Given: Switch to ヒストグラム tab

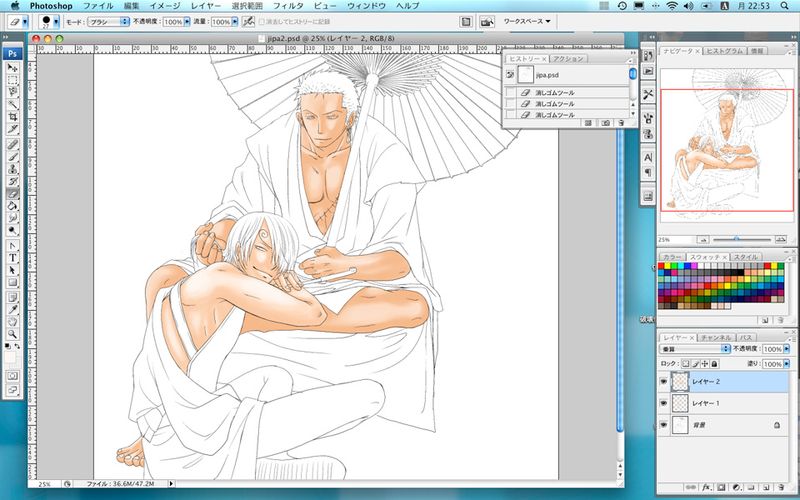Looking at the screenshot, I should coord(724,51).
